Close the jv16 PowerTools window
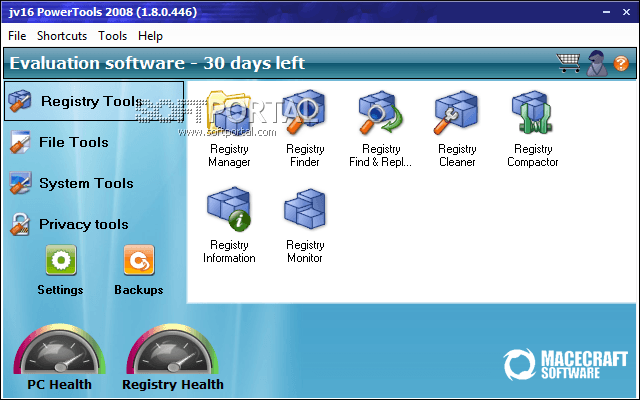Image resolution: width=640 pixels, height=400 pixels. click(x=627, y=12)
